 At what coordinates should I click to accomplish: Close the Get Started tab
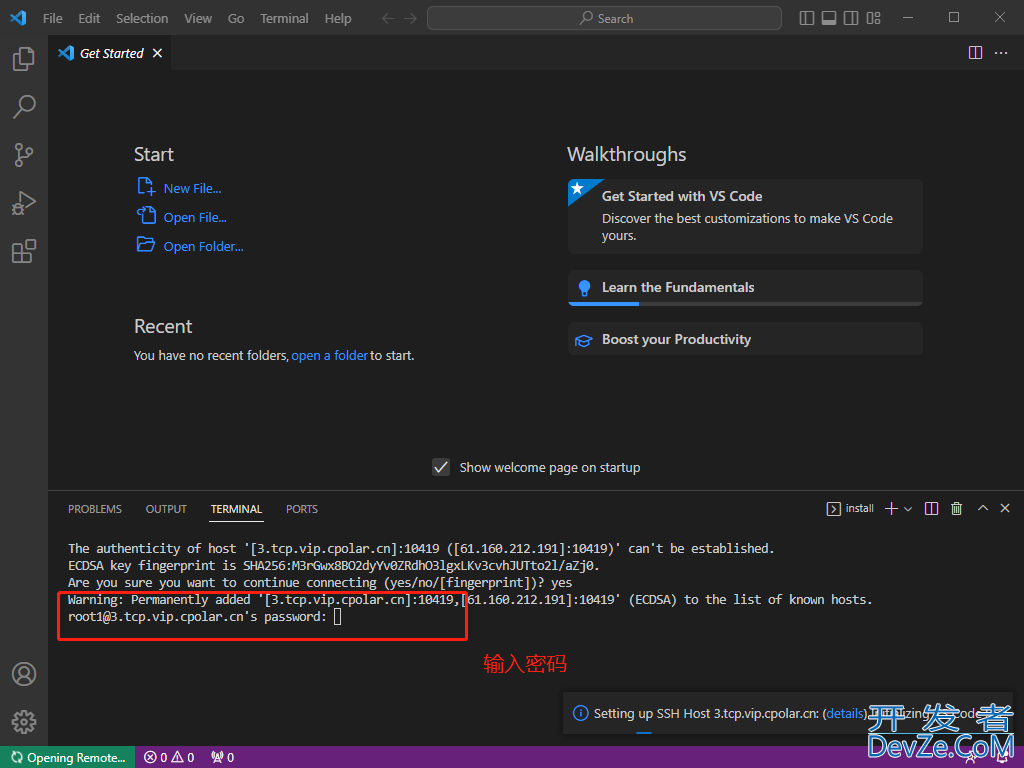(157, 54)
